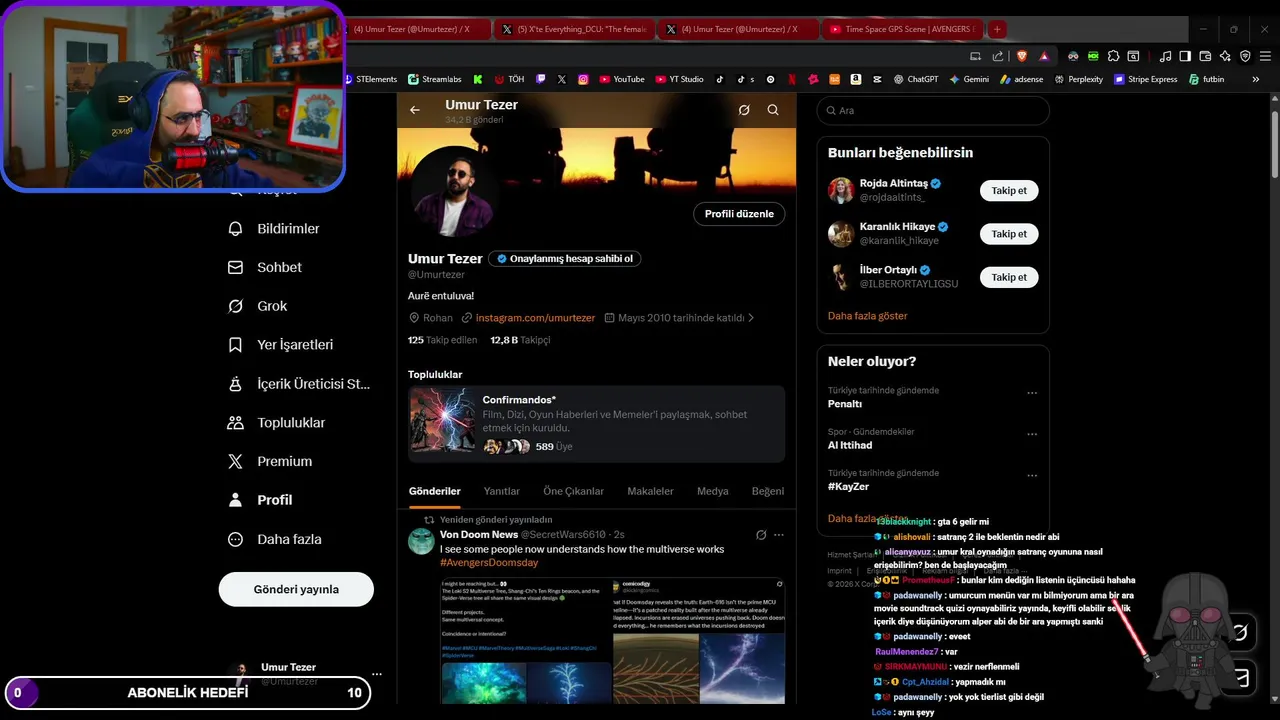Click Profili düzenle button
The image size is (1280, 720).
point(739,214)
